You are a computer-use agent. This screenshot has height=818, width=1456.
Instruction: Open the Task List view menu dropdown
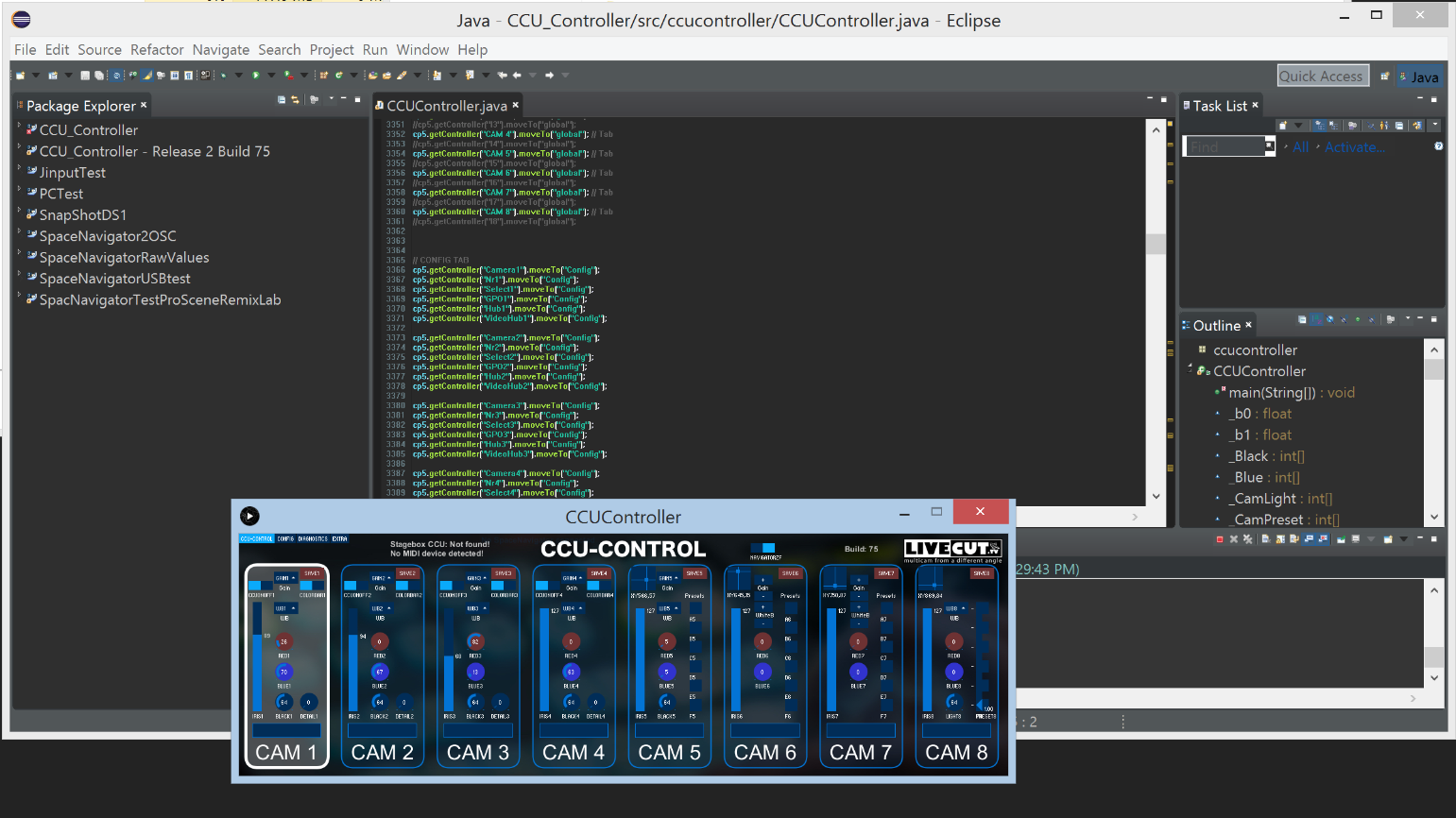[x=1435, y=125]
